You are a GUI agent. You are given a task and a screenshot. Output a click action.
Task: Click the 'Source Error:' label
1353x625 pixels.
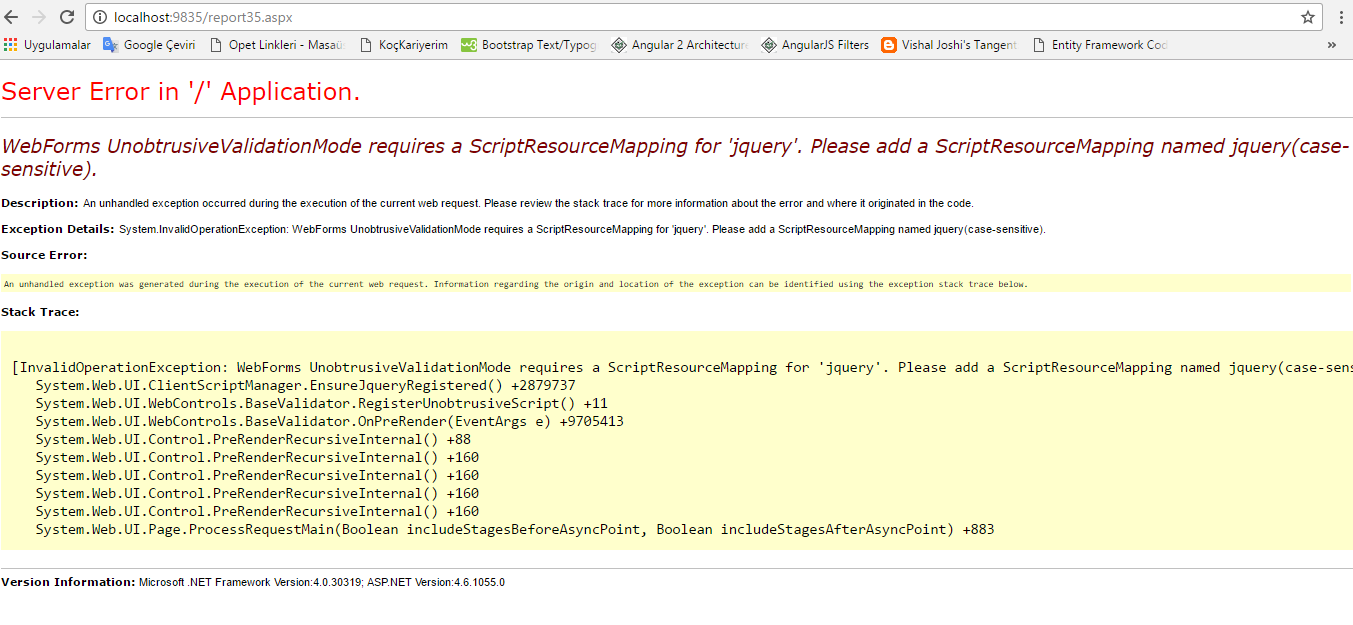tap(44, 255)
